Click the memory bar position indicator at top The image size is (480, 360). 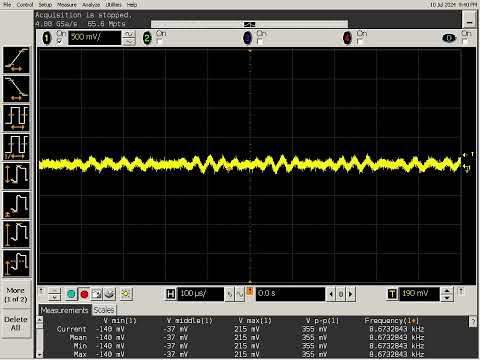coord(249,24)
